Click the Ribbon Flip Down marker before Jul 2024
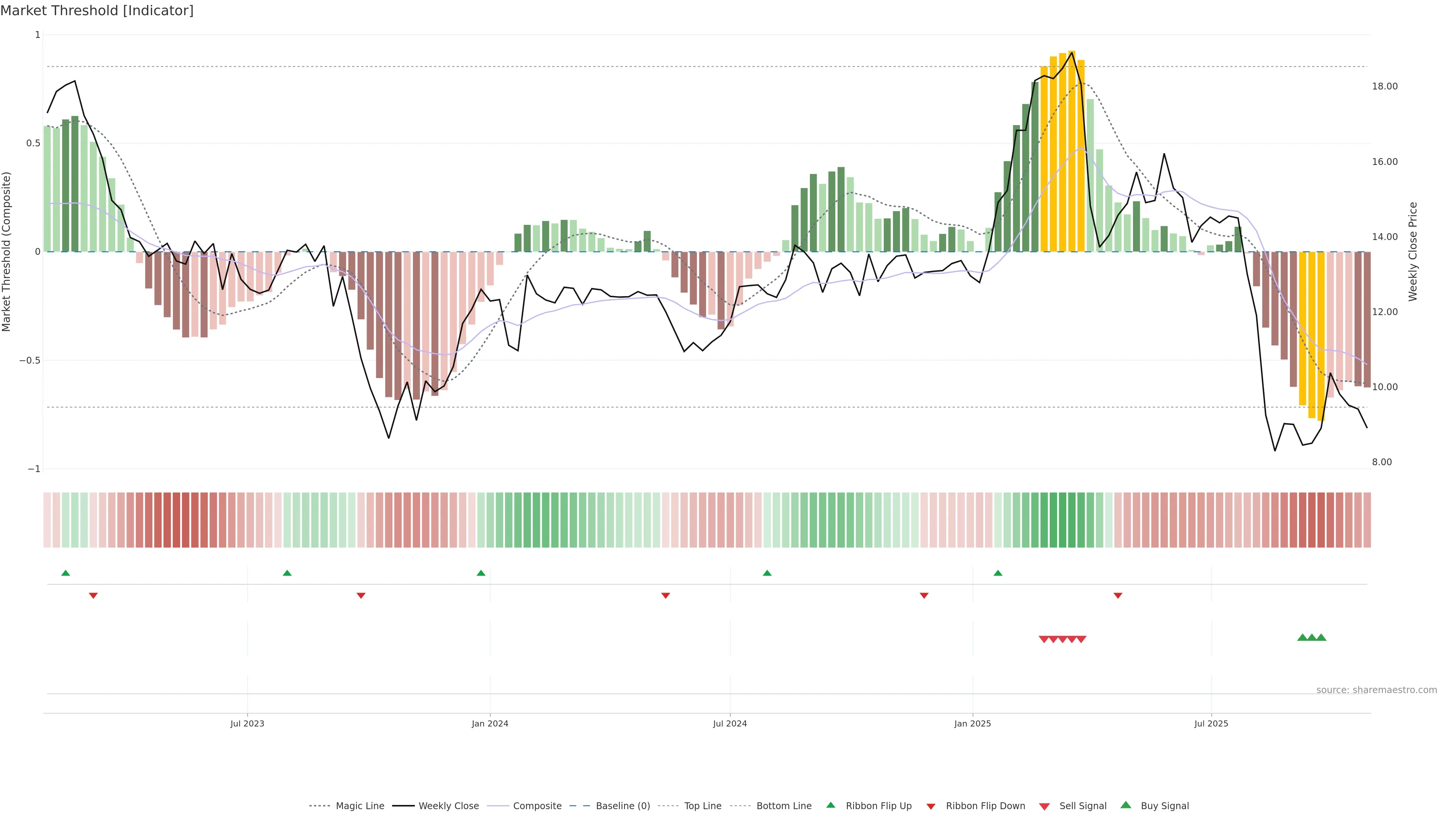This screenshot has height=819, width=1456. 665,596
